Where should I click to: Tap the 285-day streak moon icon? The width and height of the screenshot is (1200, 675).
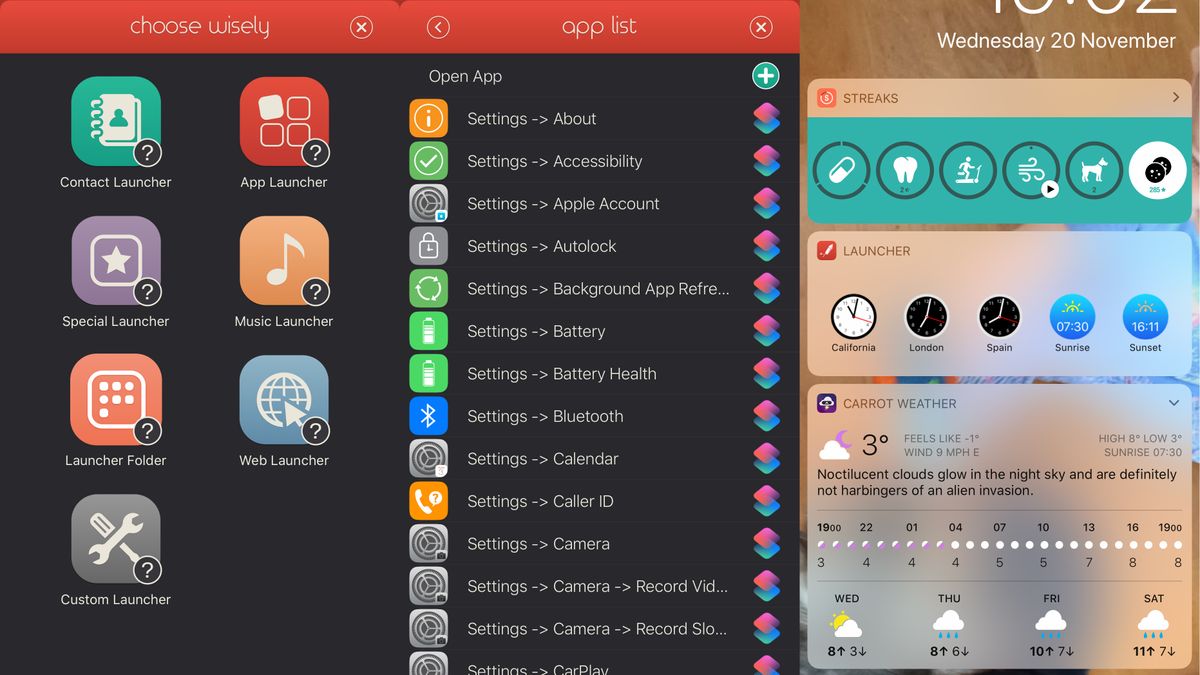click(1157, 170)
